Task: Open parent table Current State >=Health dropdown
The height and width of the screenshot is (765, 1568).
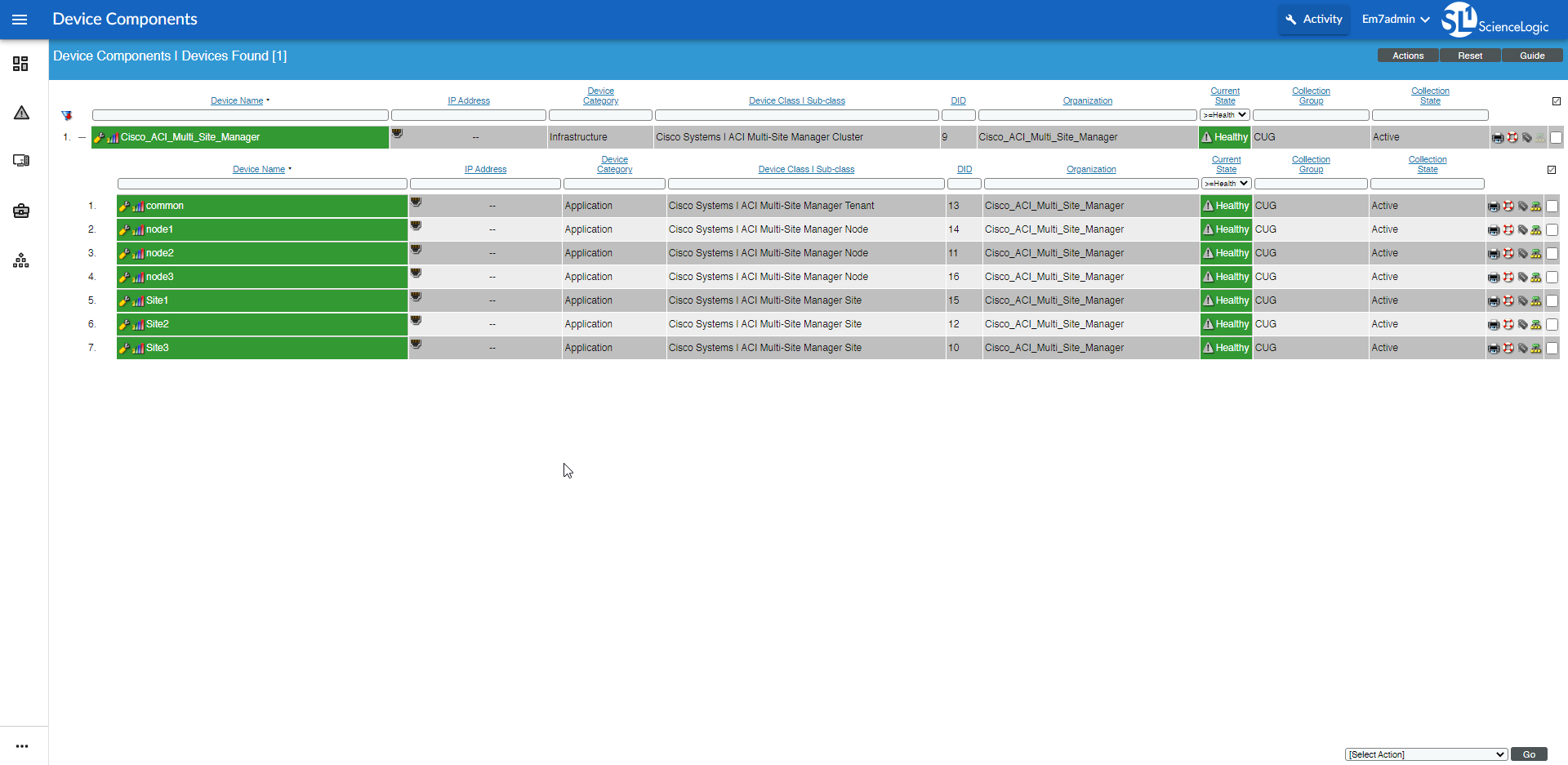Action: 1225,115
